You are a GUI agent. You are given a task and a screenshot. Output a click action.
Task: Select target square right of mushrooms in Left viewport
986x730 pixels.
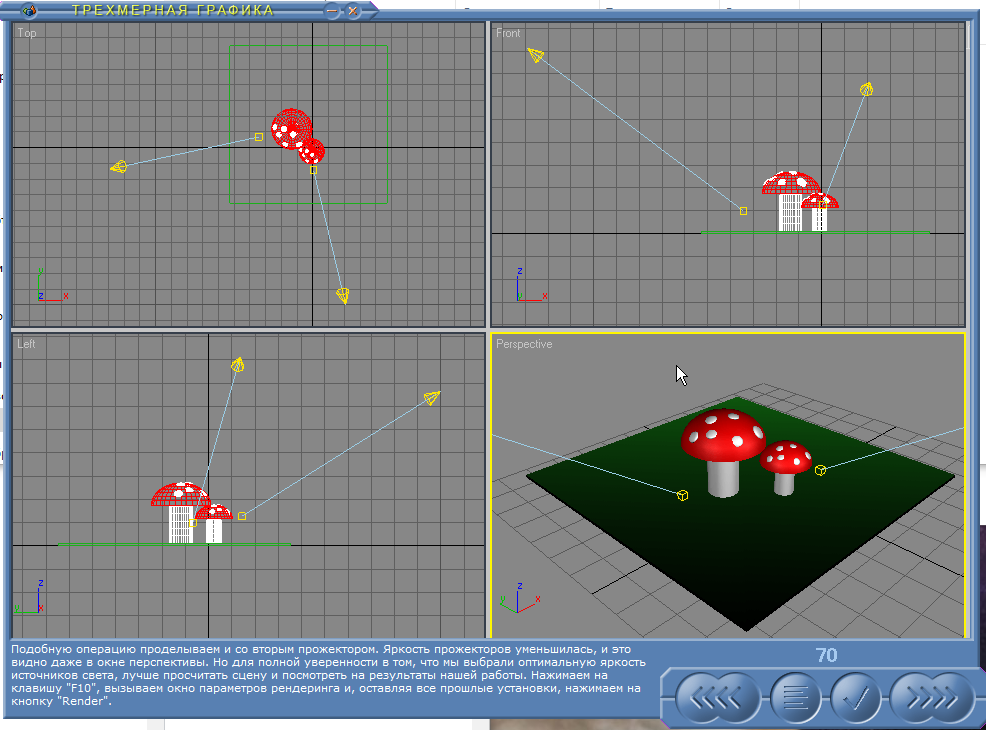coord(242,516)
